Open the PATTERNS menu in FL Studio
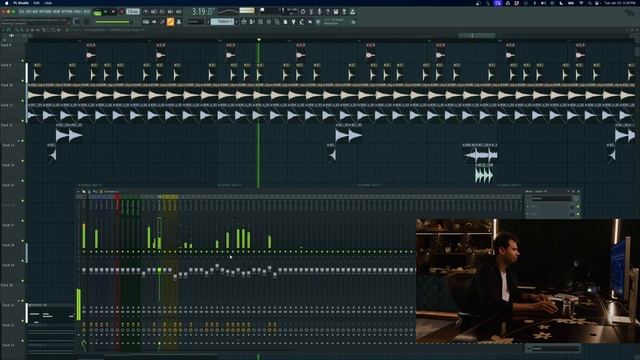640x360 pixels. coord(45,12)
